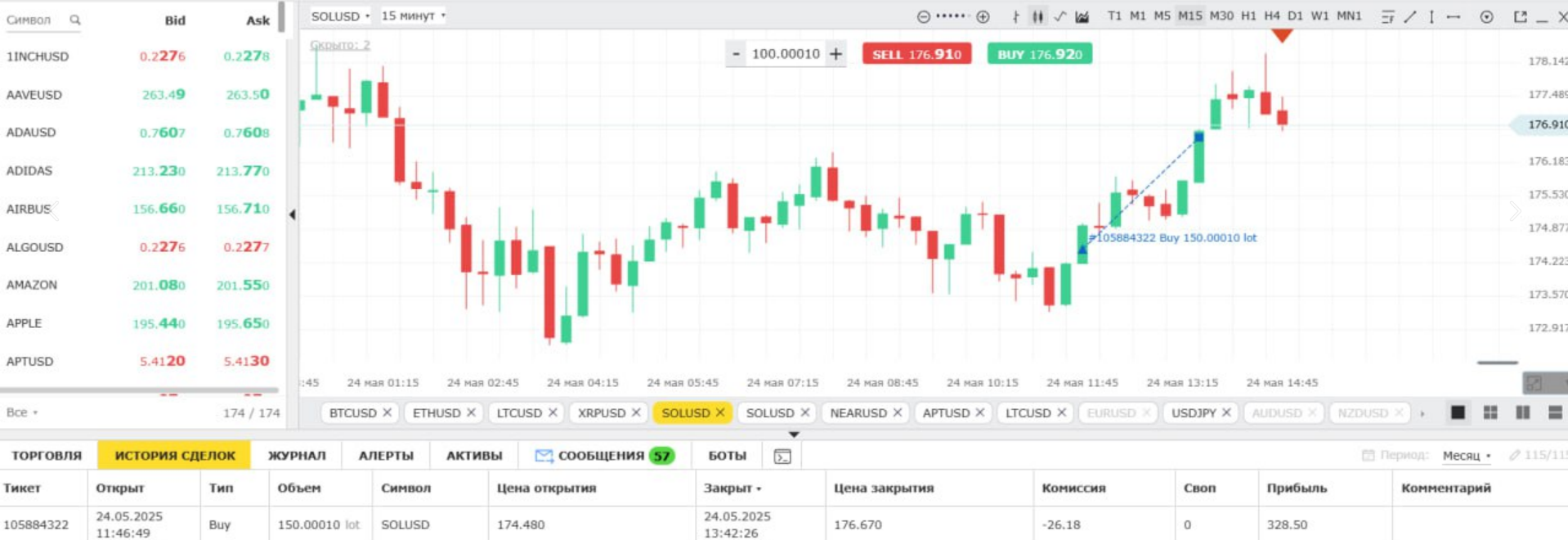1568x540 pixels.
Task: Select the two-column chart layout
Action: point(1522,412)
